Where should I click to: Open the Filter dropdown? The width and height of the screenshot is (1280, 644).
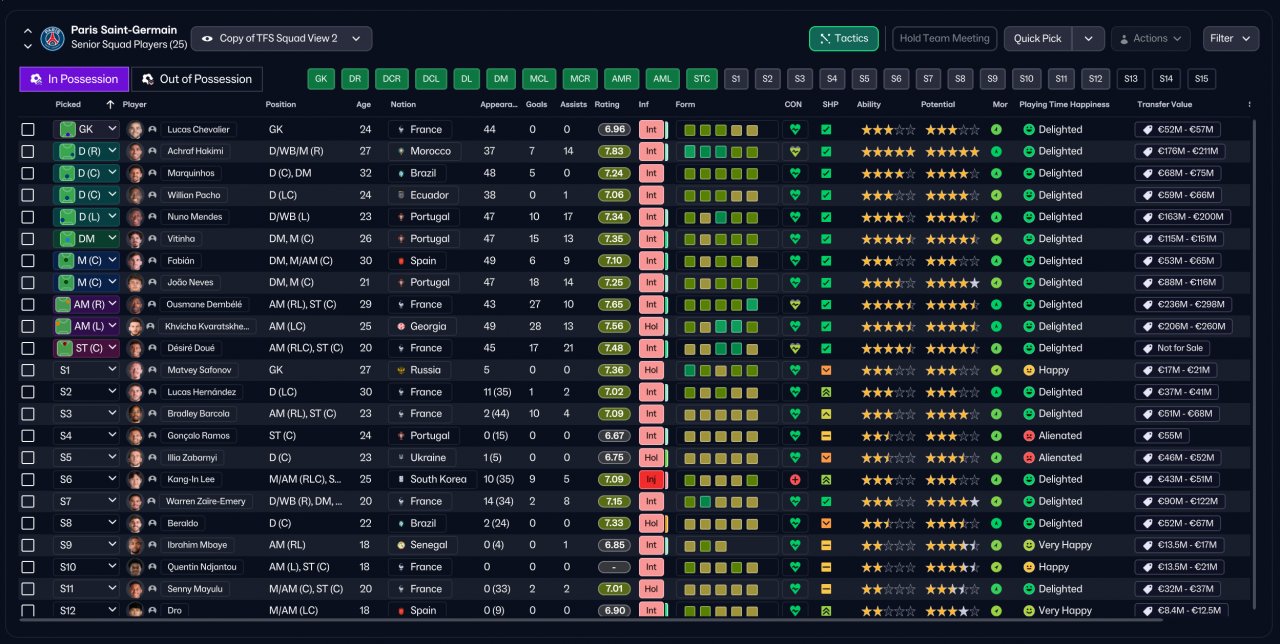tap(1231, 39)
